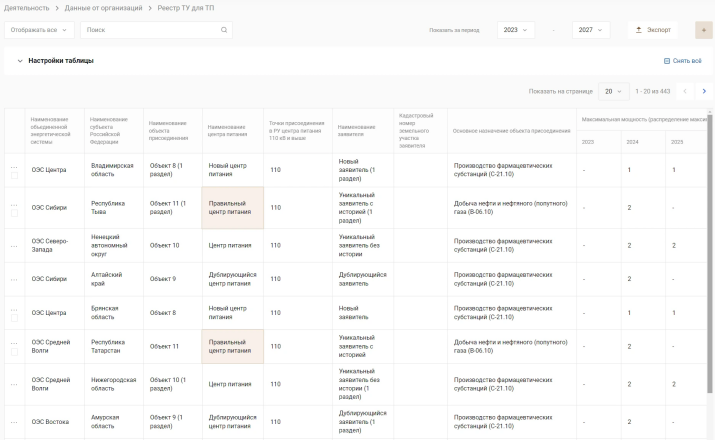Click the 'Экспорт' button
This screenshot has height=440, width=715.
[x=653, y=30]
